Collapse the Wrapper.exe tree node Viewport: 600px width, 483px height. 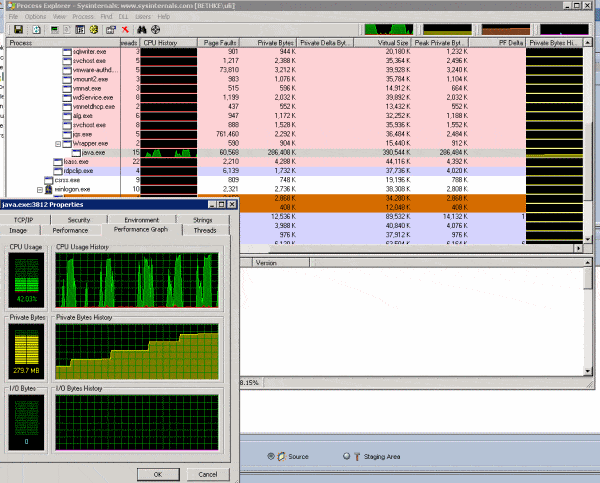pos(58,144)
